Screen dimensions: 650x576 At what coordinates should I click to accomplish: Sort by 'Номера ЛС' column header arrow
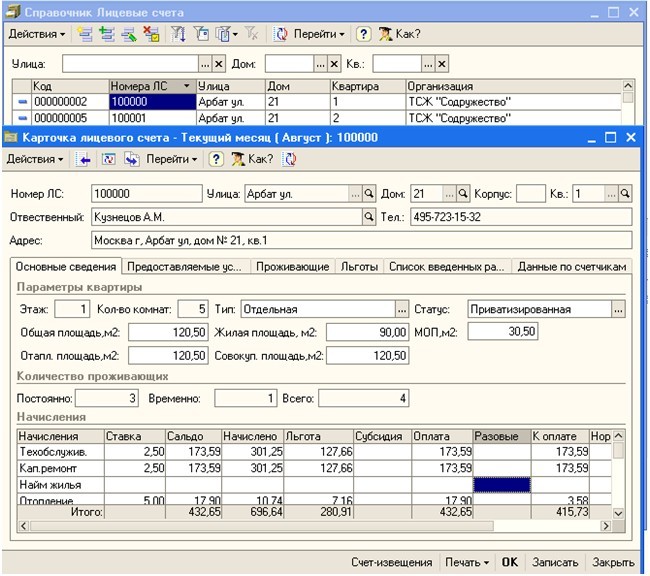[x=187, y=86]
